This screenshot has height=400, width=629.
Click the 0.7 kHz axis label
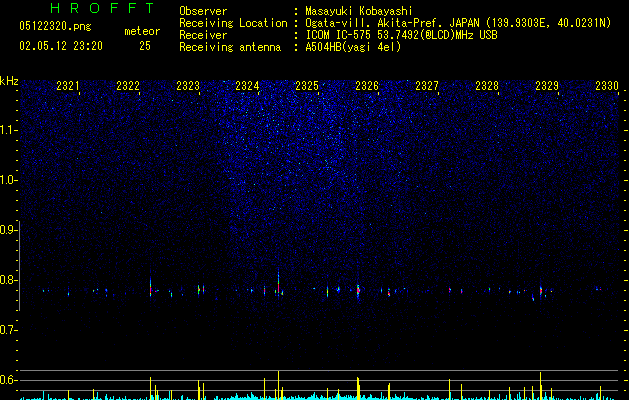(8, 330)
